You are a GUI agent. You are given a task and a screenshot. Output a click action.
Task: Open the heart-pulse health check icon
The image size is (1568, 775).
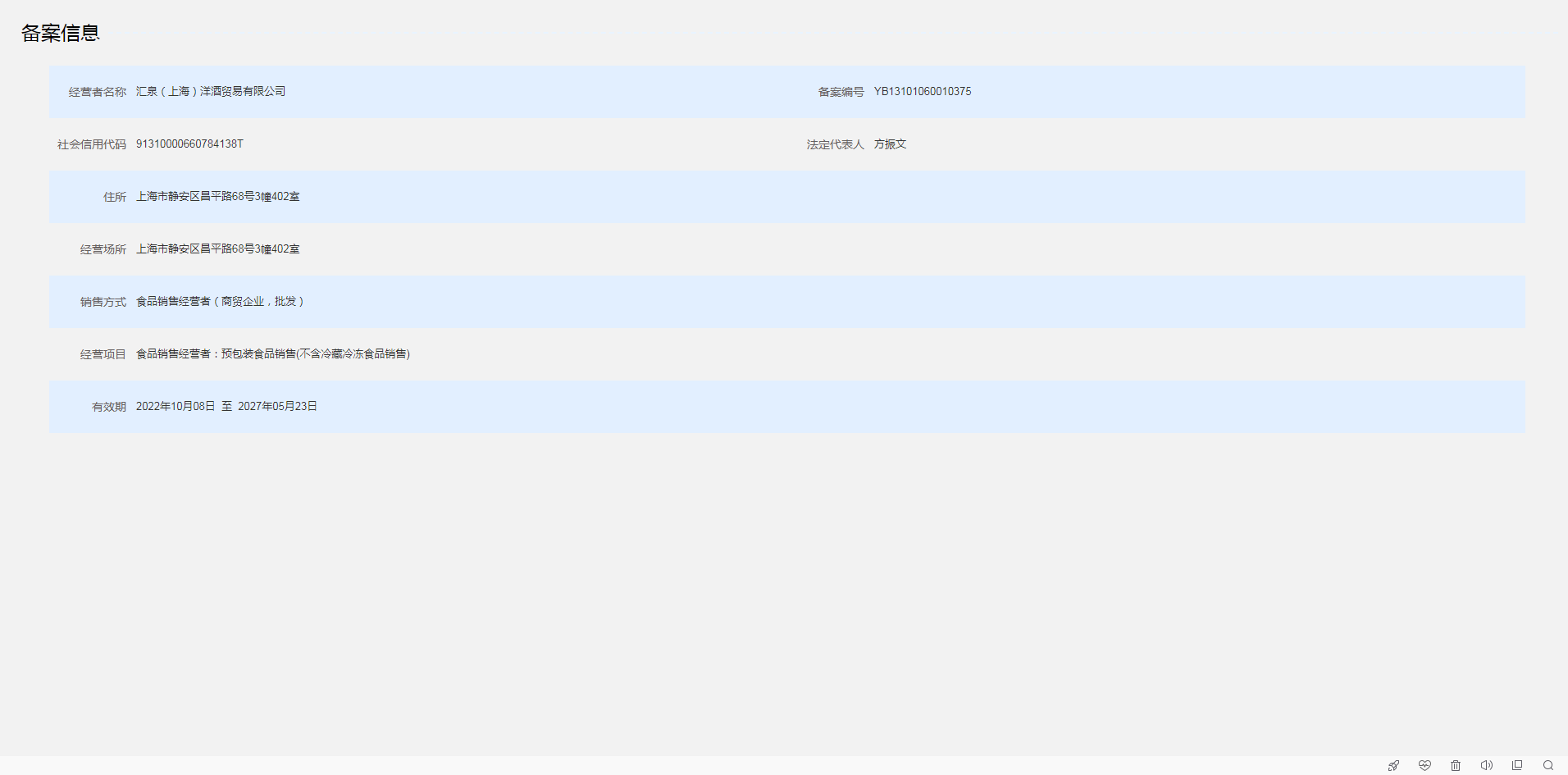[x=1424, y=765]
